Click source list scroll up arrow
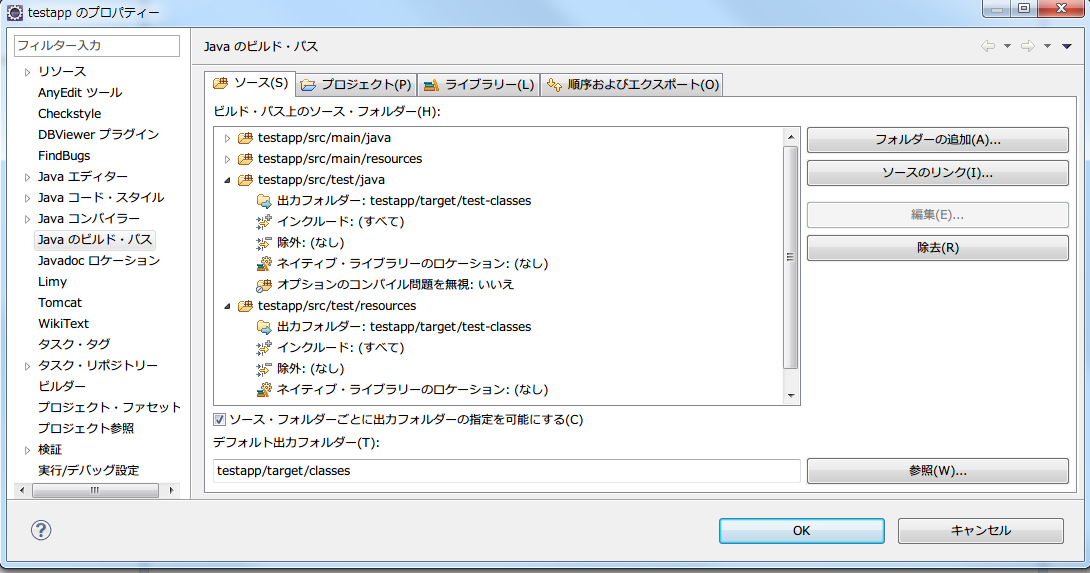1090x573 pixels. [790, 137]
